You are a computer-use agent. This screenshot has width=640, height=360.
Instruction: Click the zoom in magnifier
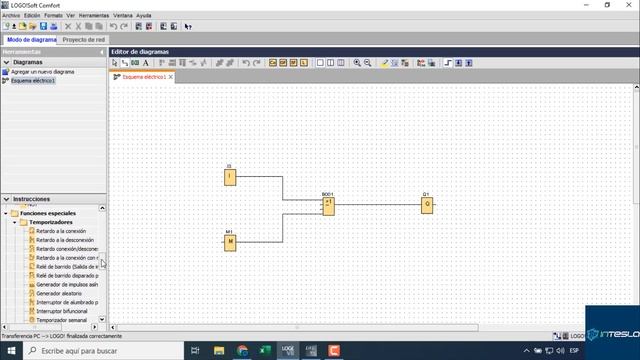357,63
